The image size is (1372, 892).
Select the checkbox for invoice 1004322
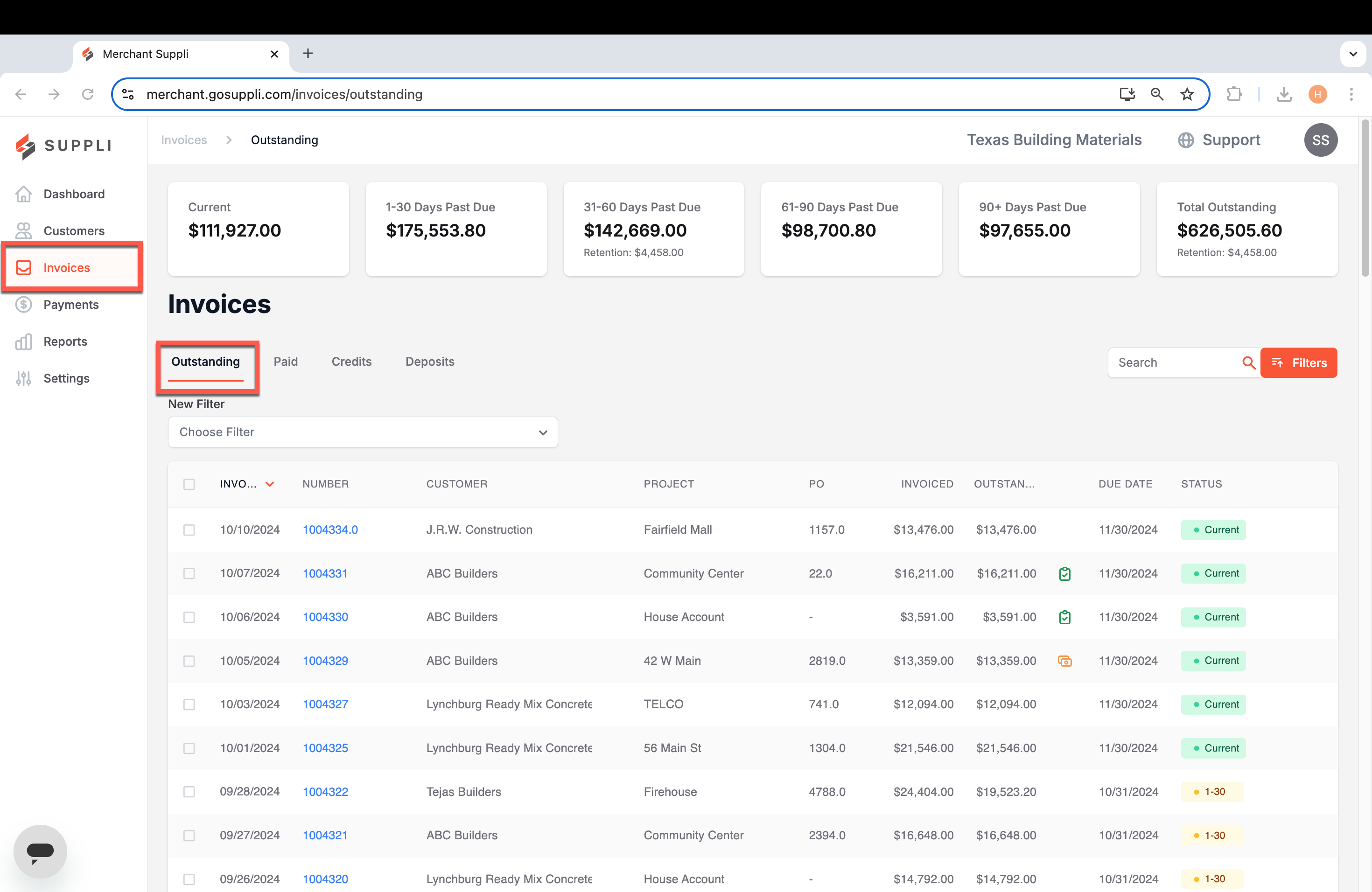coord(189,792)
